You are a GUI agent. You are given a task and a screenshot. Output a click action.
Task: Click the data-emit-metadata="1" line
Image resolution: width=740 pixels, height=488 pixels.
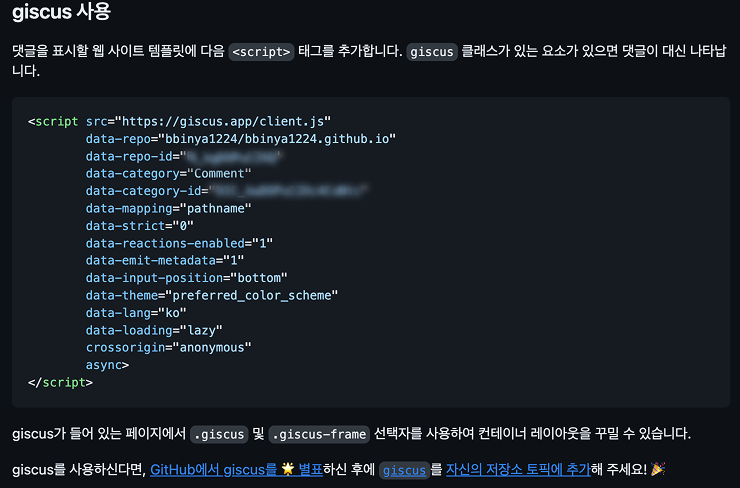point(165,261)
